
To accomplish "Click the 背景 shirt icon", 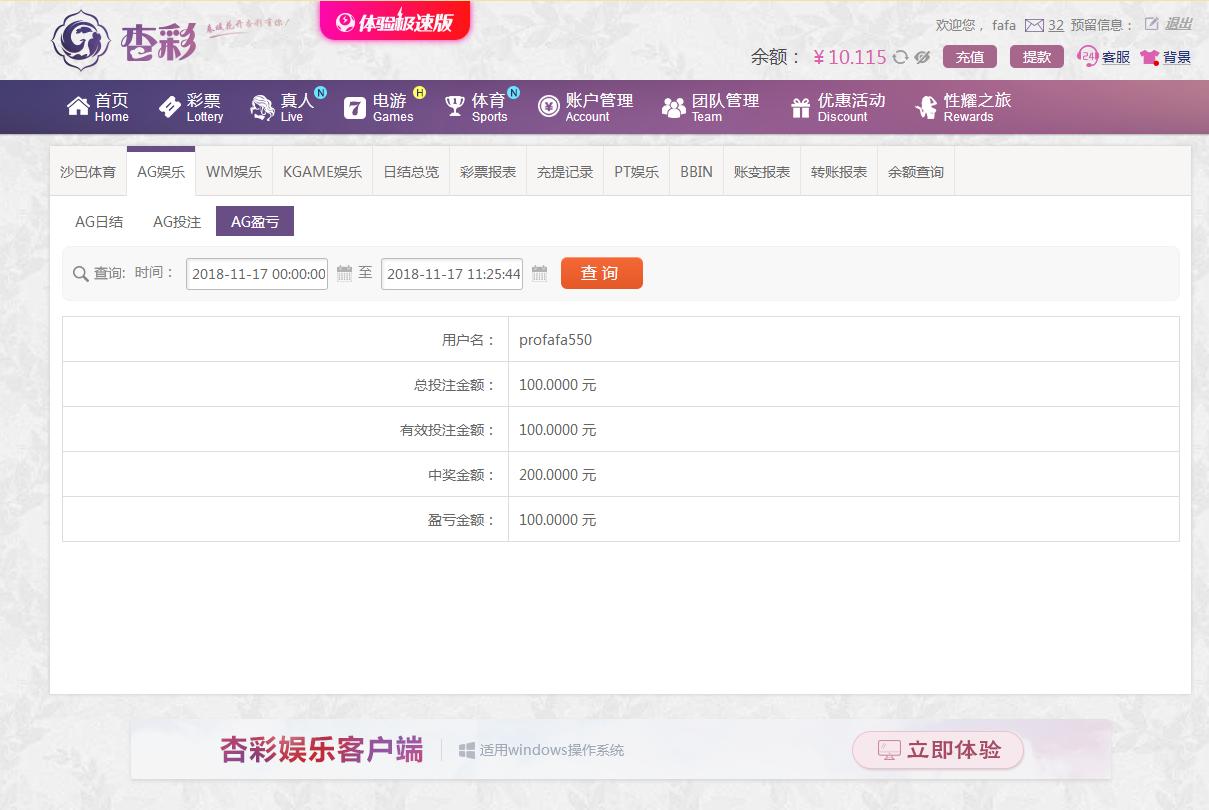I will coord(1150,58).
